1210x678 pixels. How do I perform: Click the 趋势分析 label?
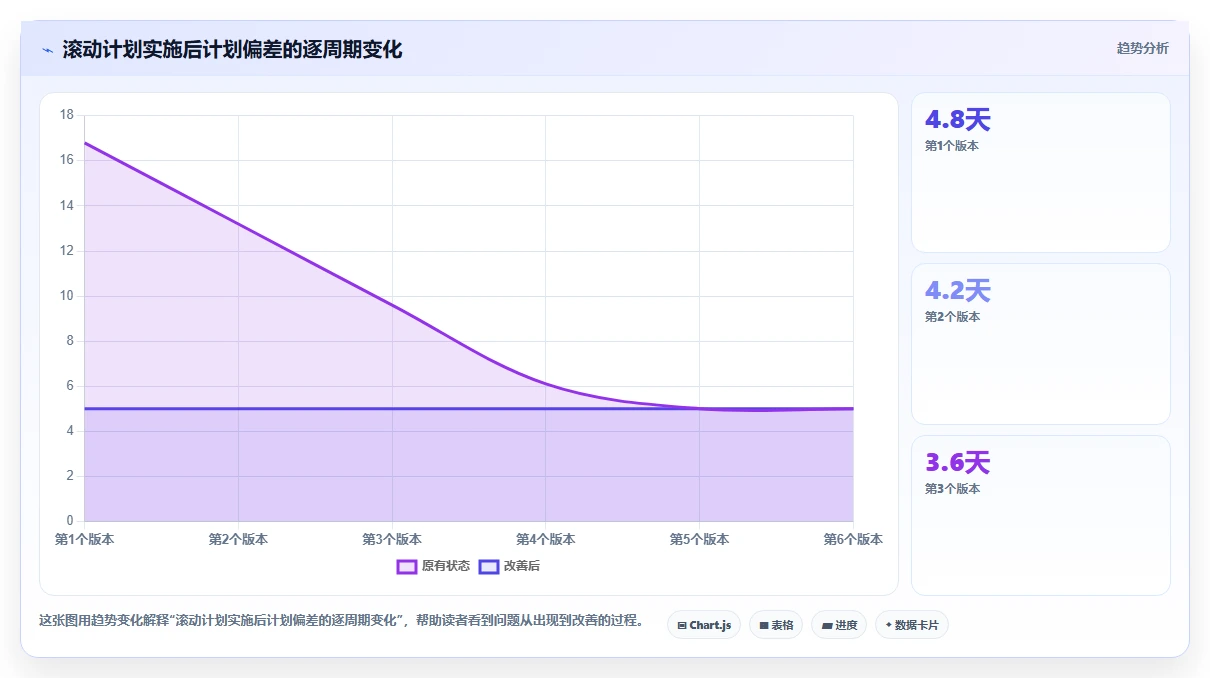(x=1142, y=48)
